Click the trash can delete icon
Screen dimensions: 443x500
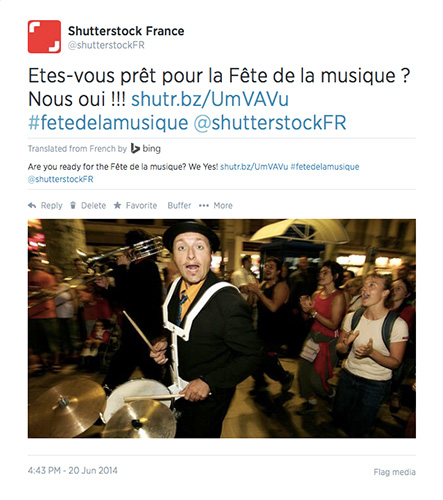tap(73, 205)
